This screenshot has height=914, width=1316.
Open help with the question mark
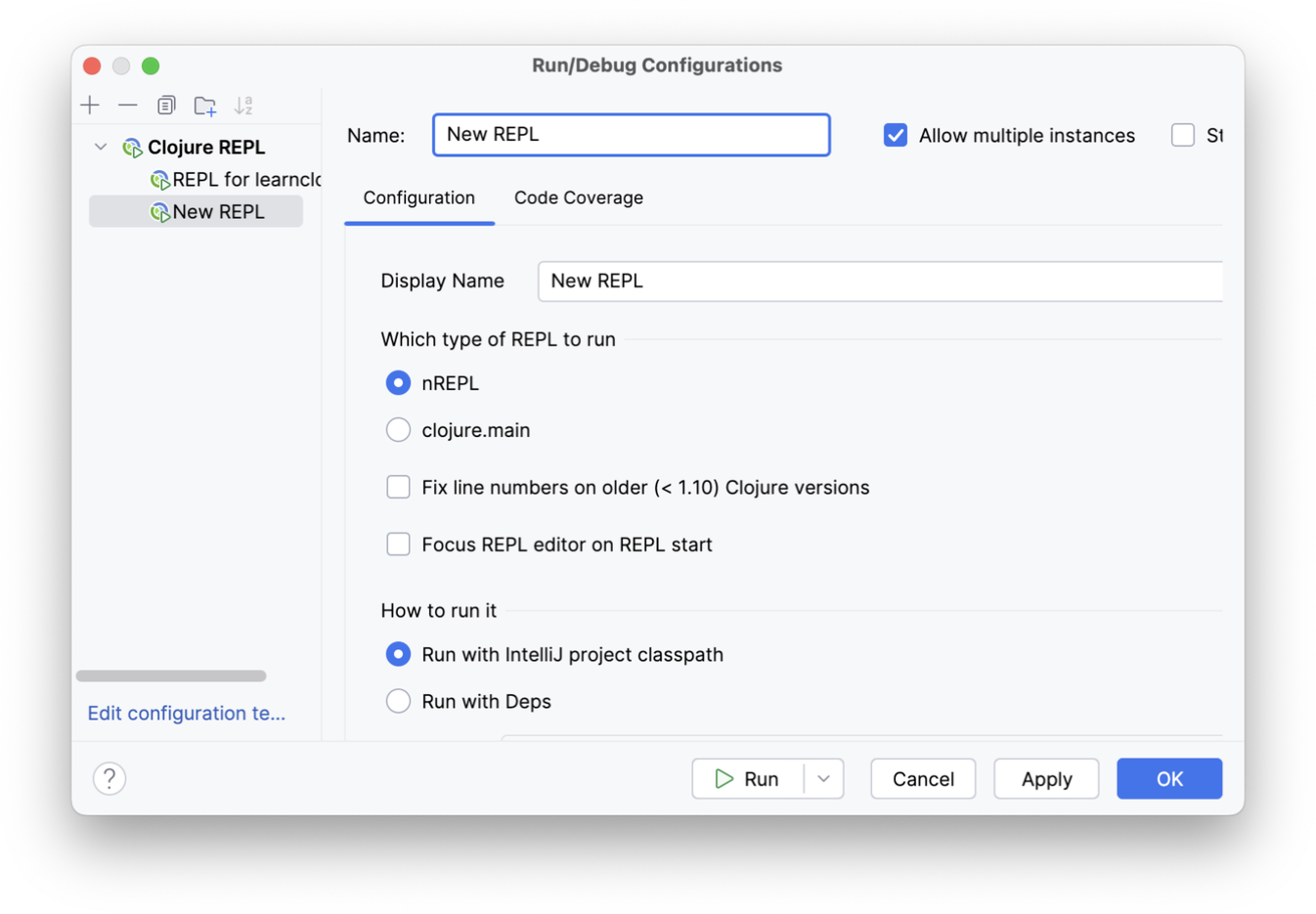(110, 779)
